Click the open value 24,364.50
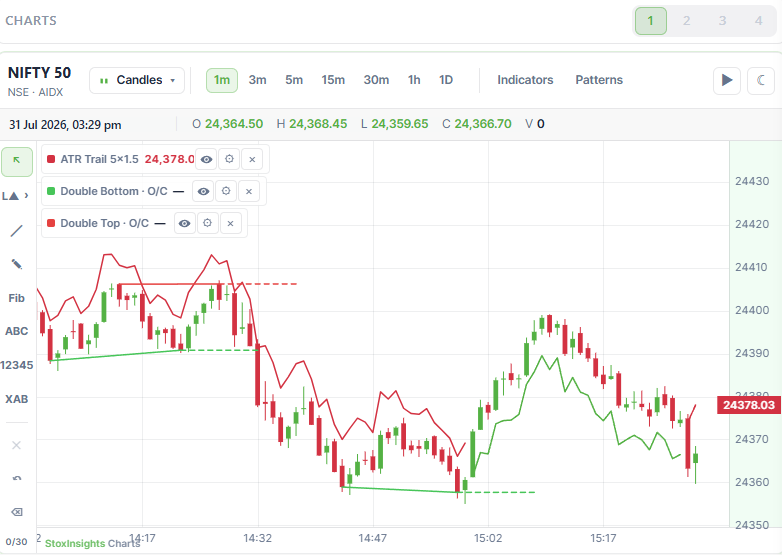Screen dimensions: 782x555 pyautogui.click(x=234, y=124)
